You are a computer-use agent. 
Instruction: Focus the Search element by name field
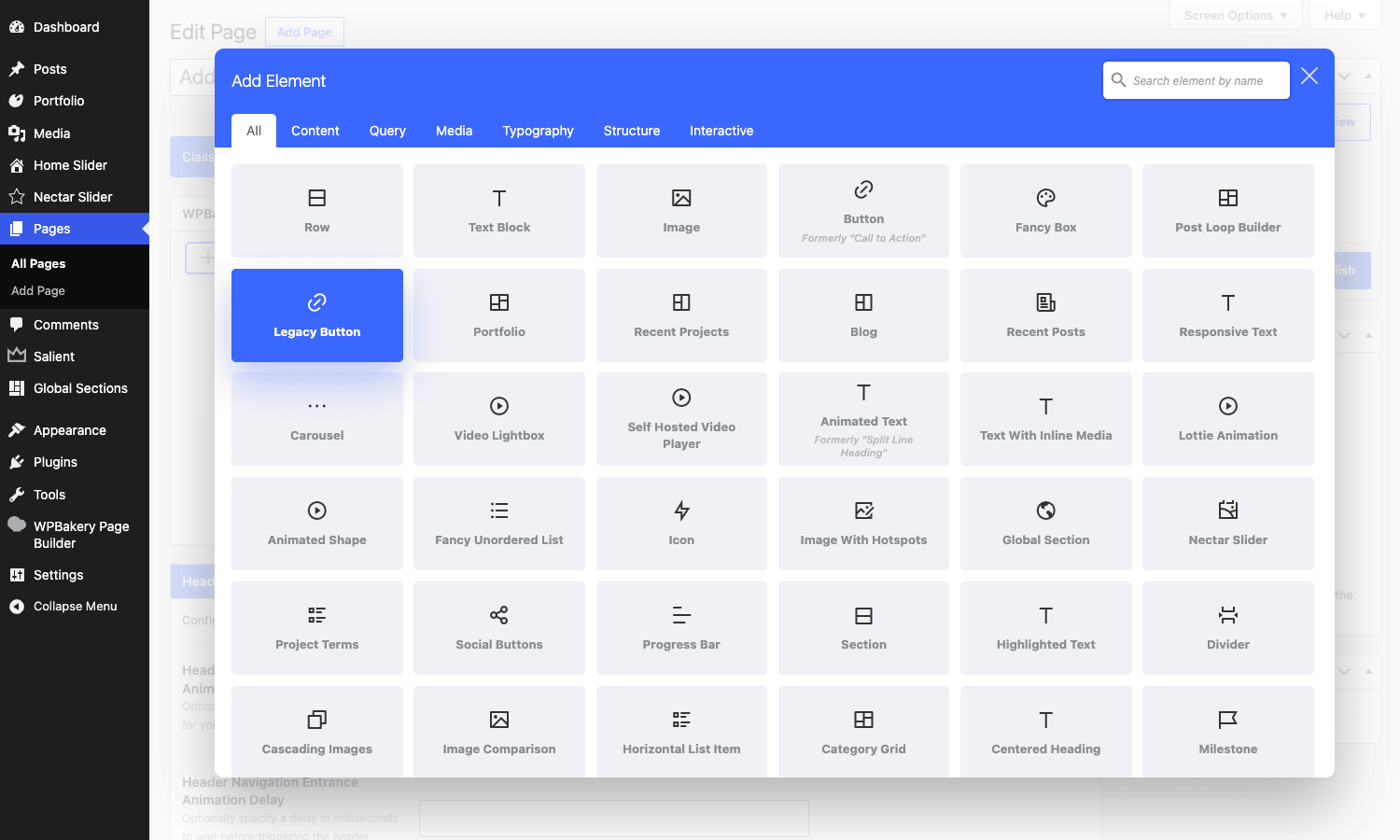(x=1197, y=80)
